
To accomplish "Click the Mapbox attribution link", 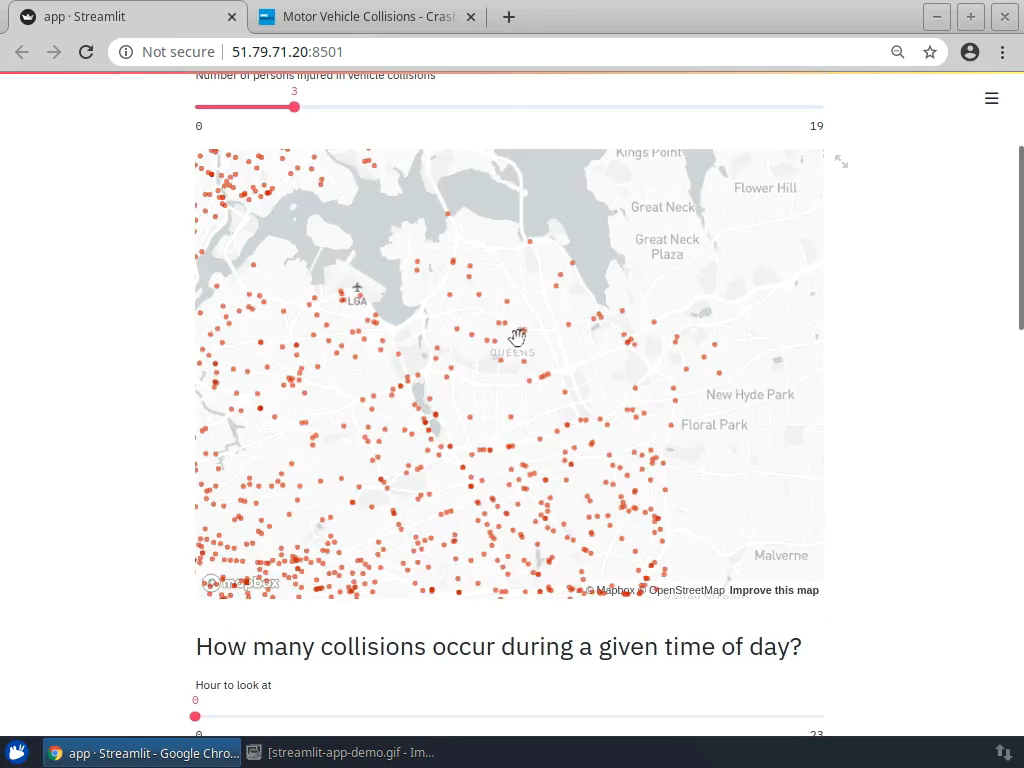I will pyautogui.click(x=610, y=590).
